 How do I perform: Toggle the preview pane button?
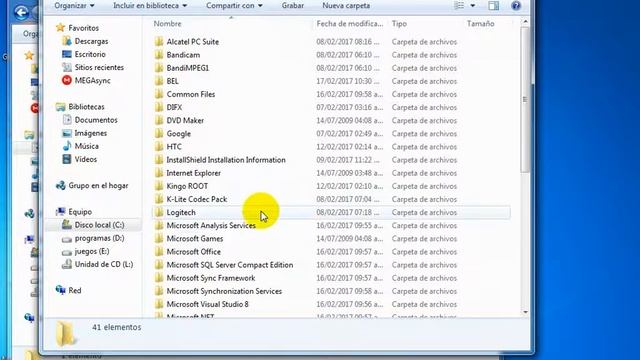tap(493, 6)
